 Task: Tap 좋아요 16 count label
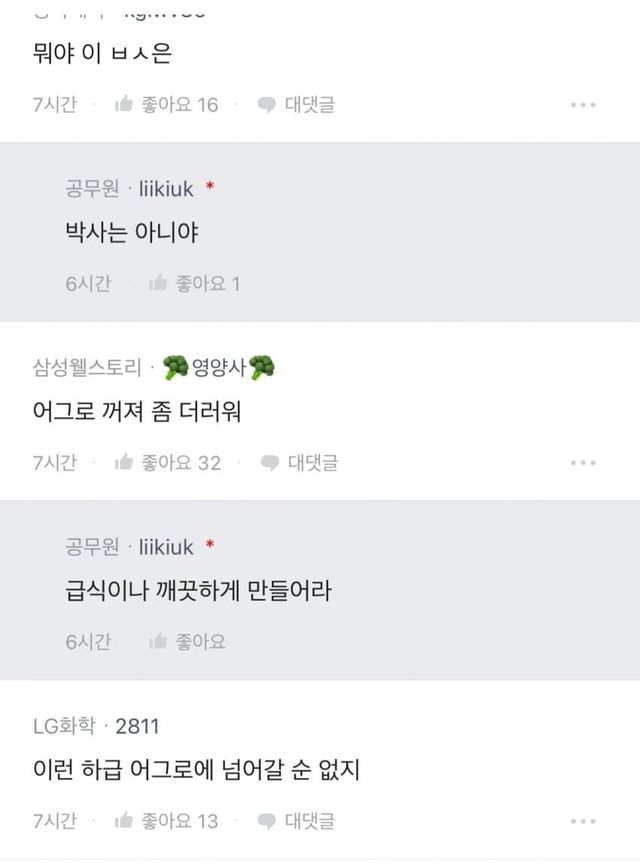tap(179, 104)
